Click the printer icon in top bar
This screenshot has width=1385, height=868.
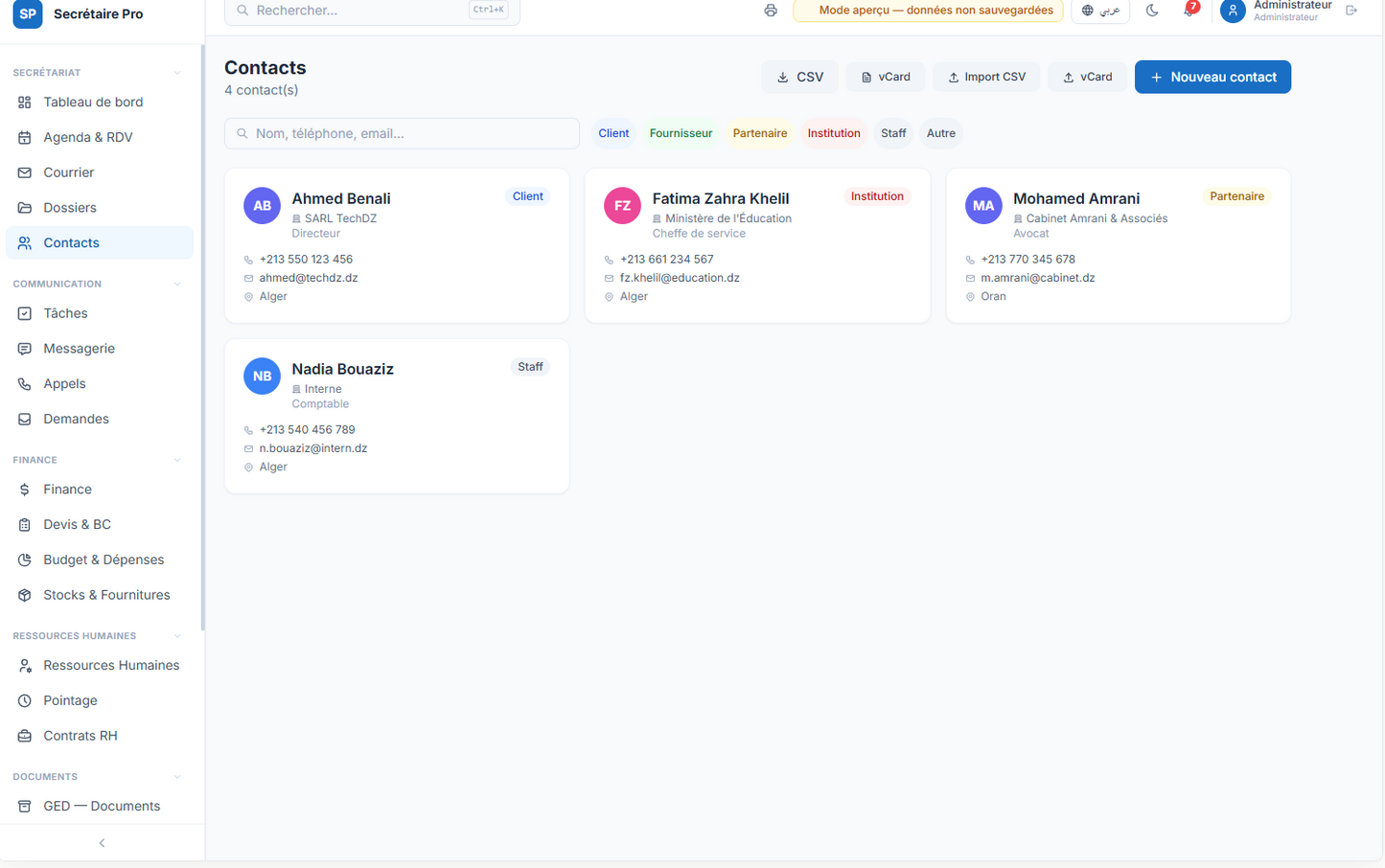click(x=771, y=11)
